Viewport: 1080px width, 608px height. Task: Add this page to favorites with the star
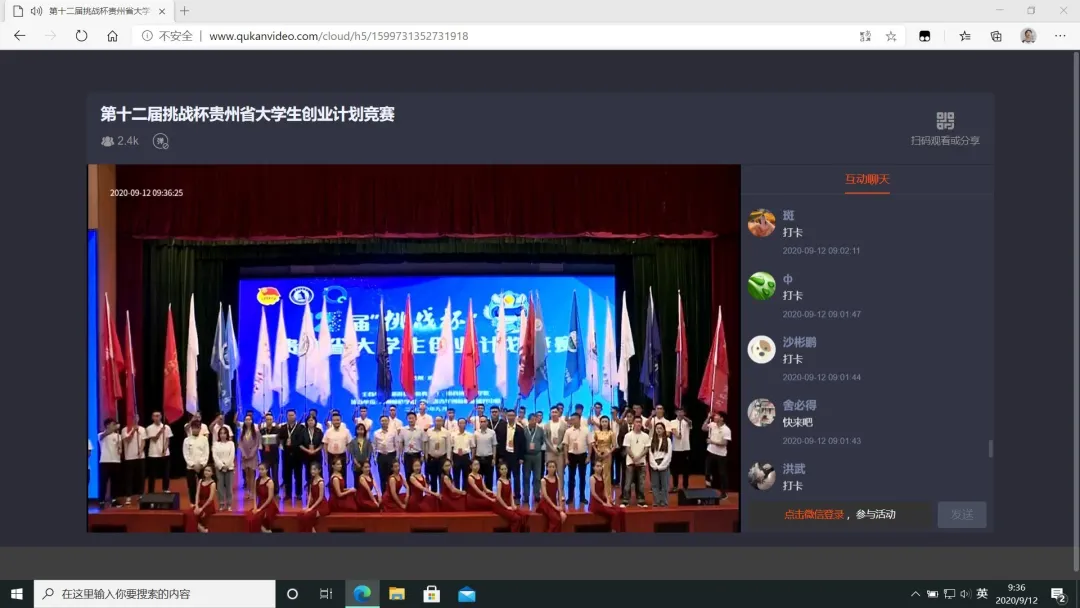891,36
